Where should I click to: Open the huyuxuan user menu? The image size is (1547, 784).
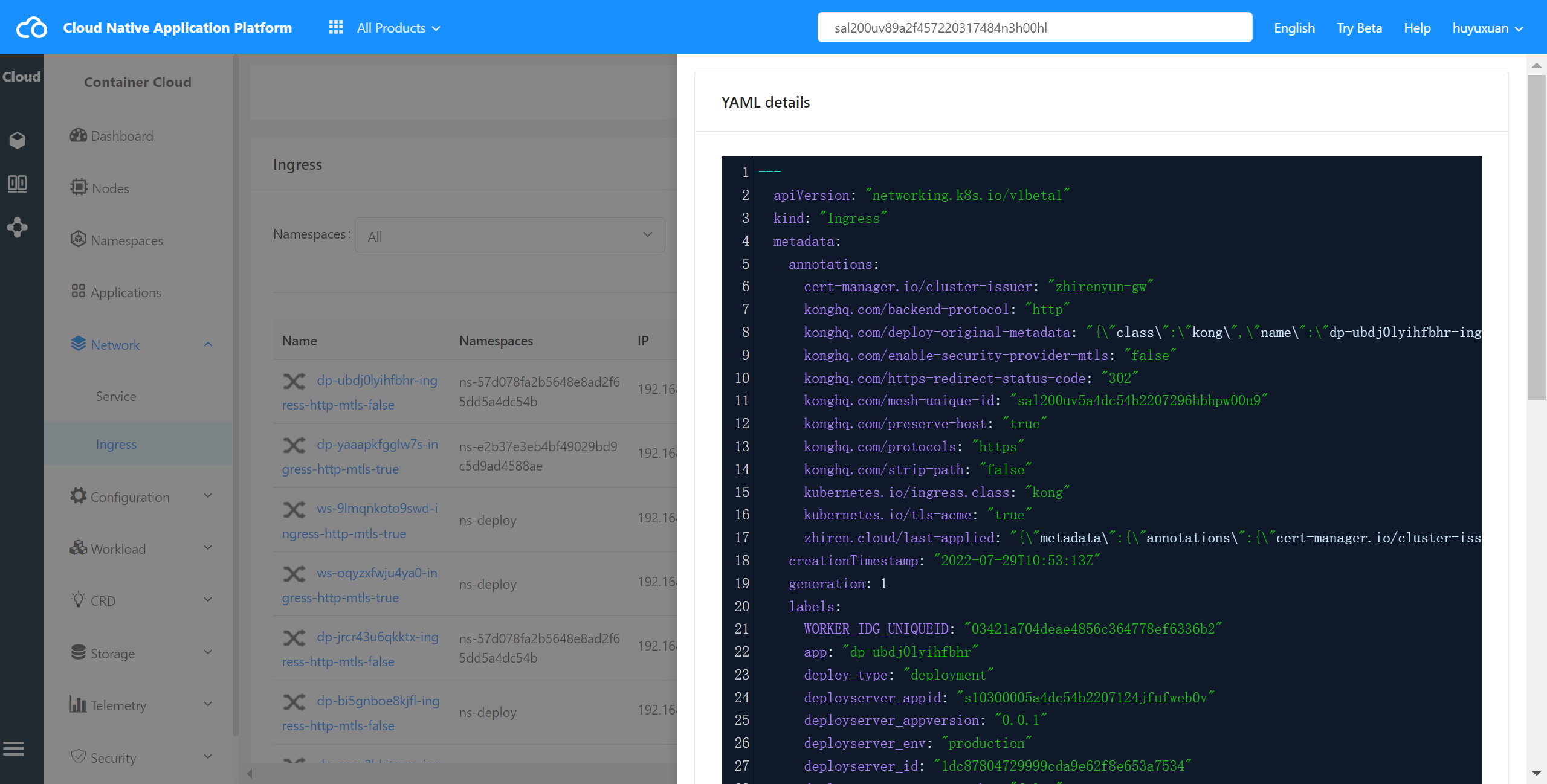(1488, 28)
